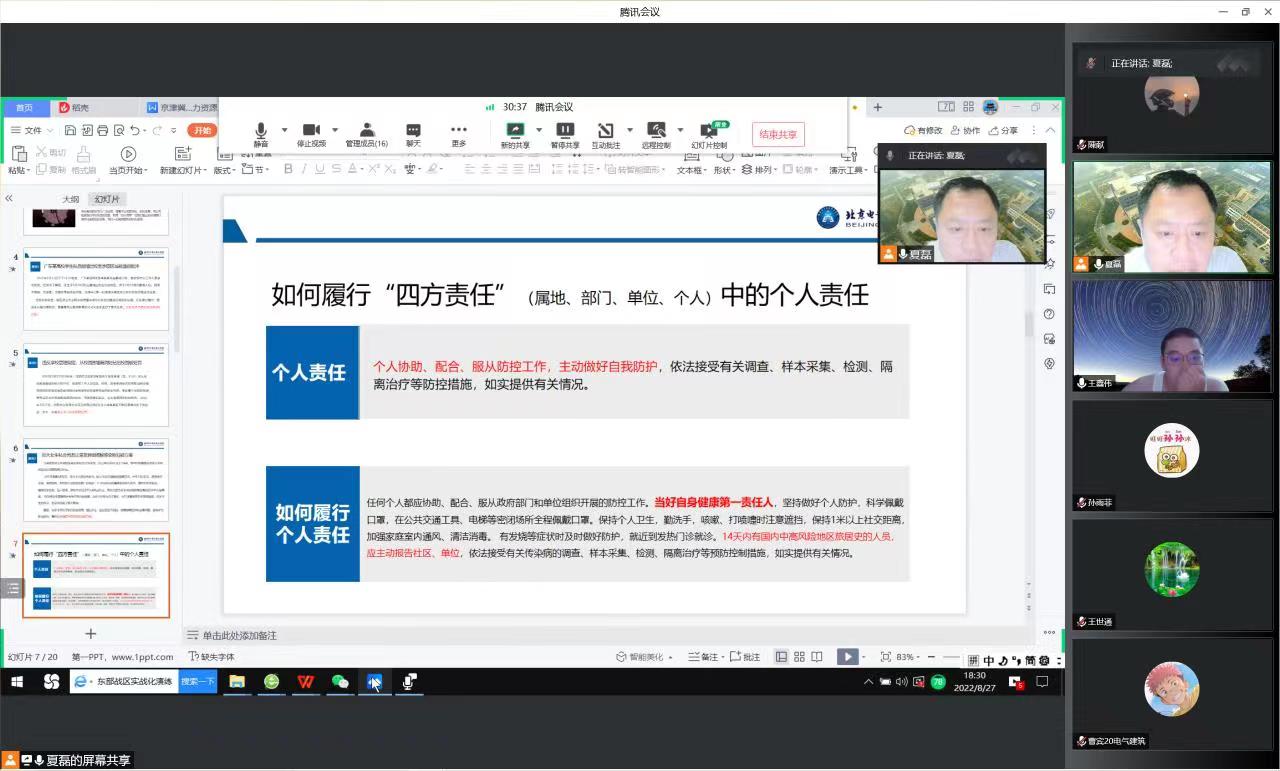This screenshot has width=1280, height=771.
Task: Click 结束共享 to end screen sharing
Action: coord(779,134)
